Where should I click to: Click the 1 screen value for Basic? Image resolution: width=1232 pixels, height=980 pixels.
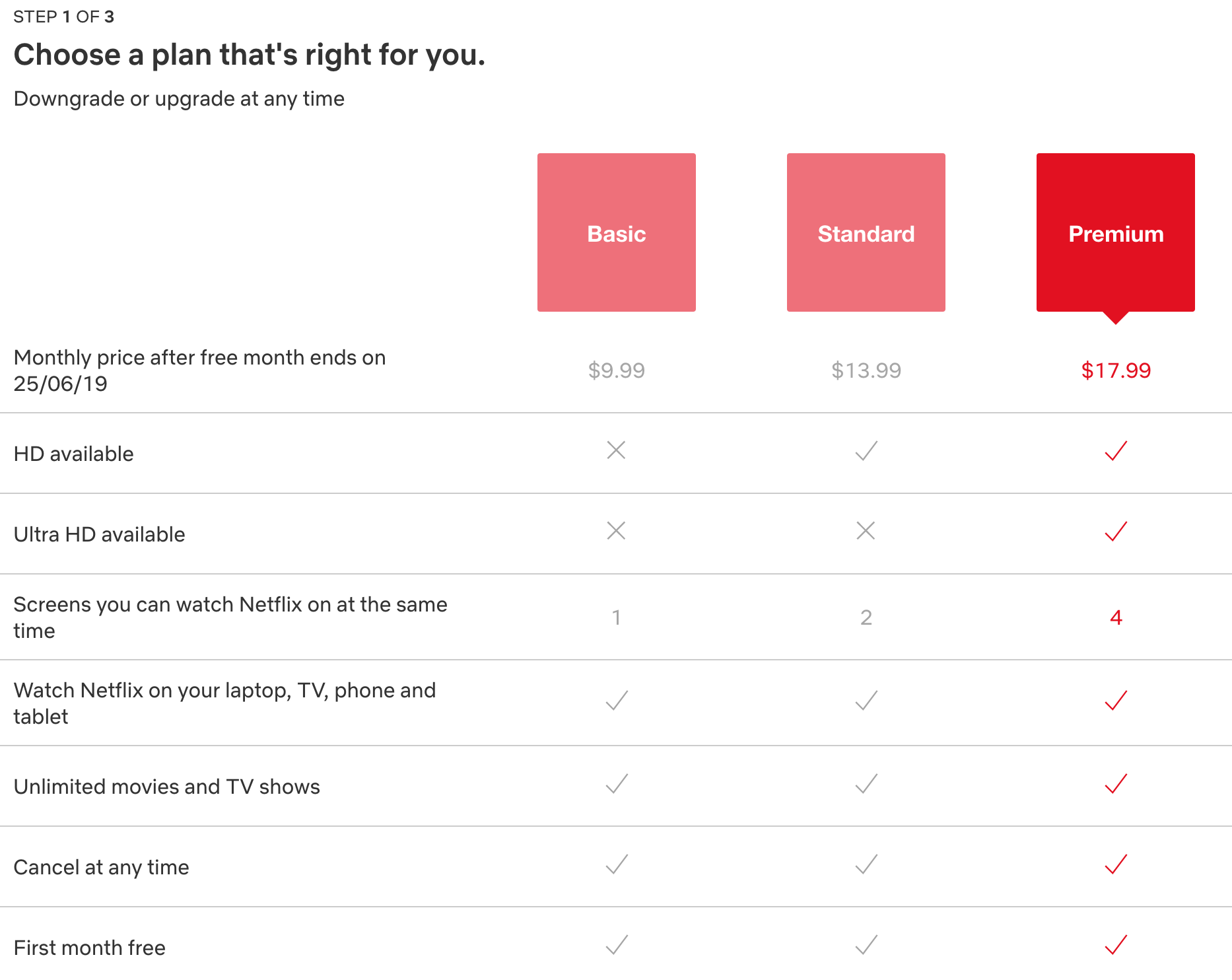[x=616, y=617]
